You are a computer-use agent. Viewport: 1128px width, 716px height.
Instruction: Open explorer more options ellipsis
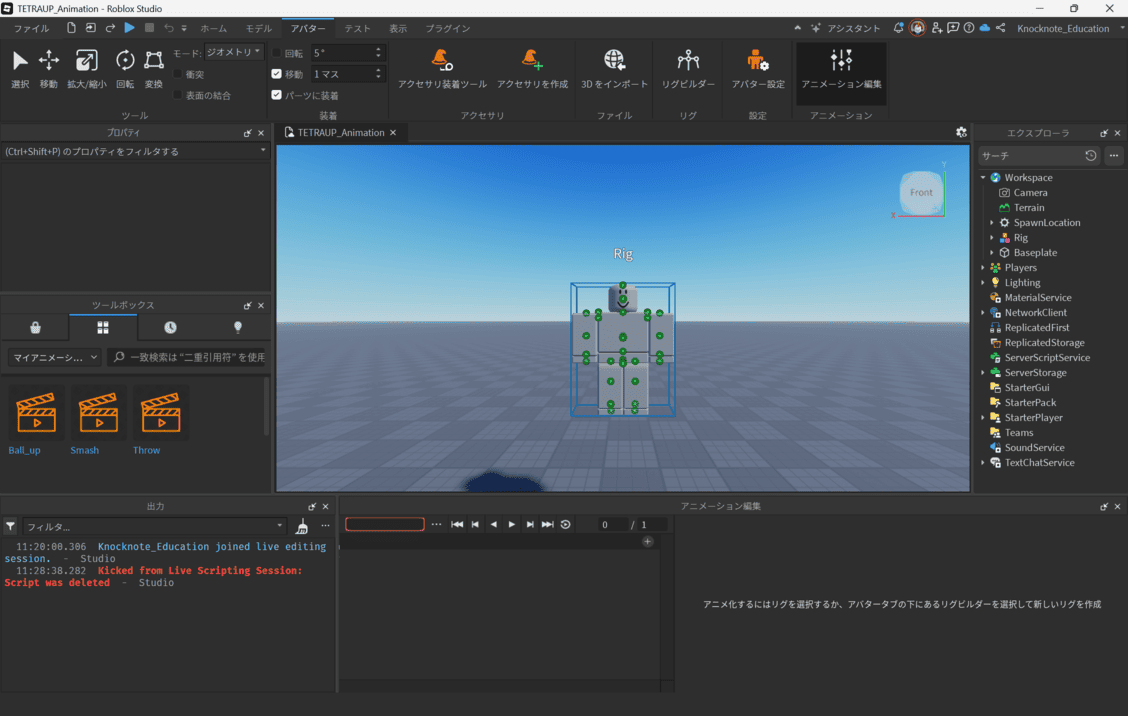1114,155
